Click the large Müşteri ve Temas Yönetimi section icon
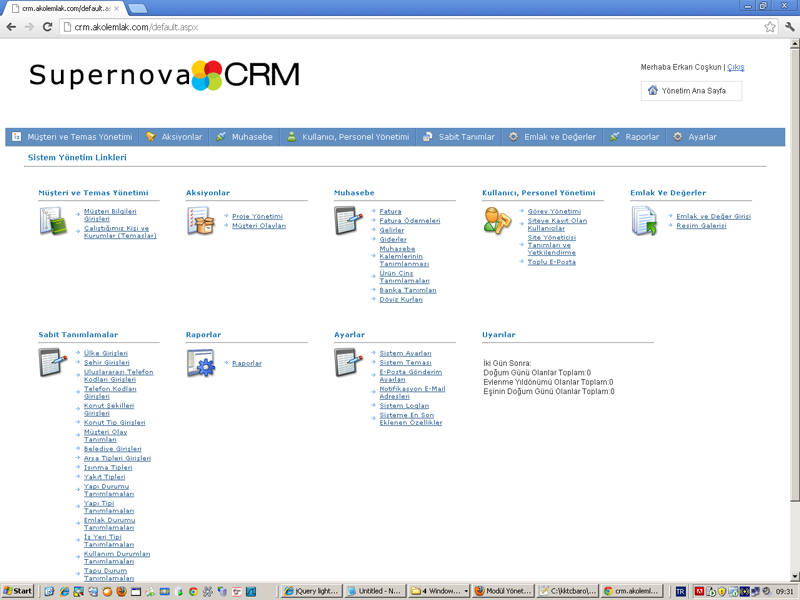The height and width of the screenshot is (600, 800). 53,221
